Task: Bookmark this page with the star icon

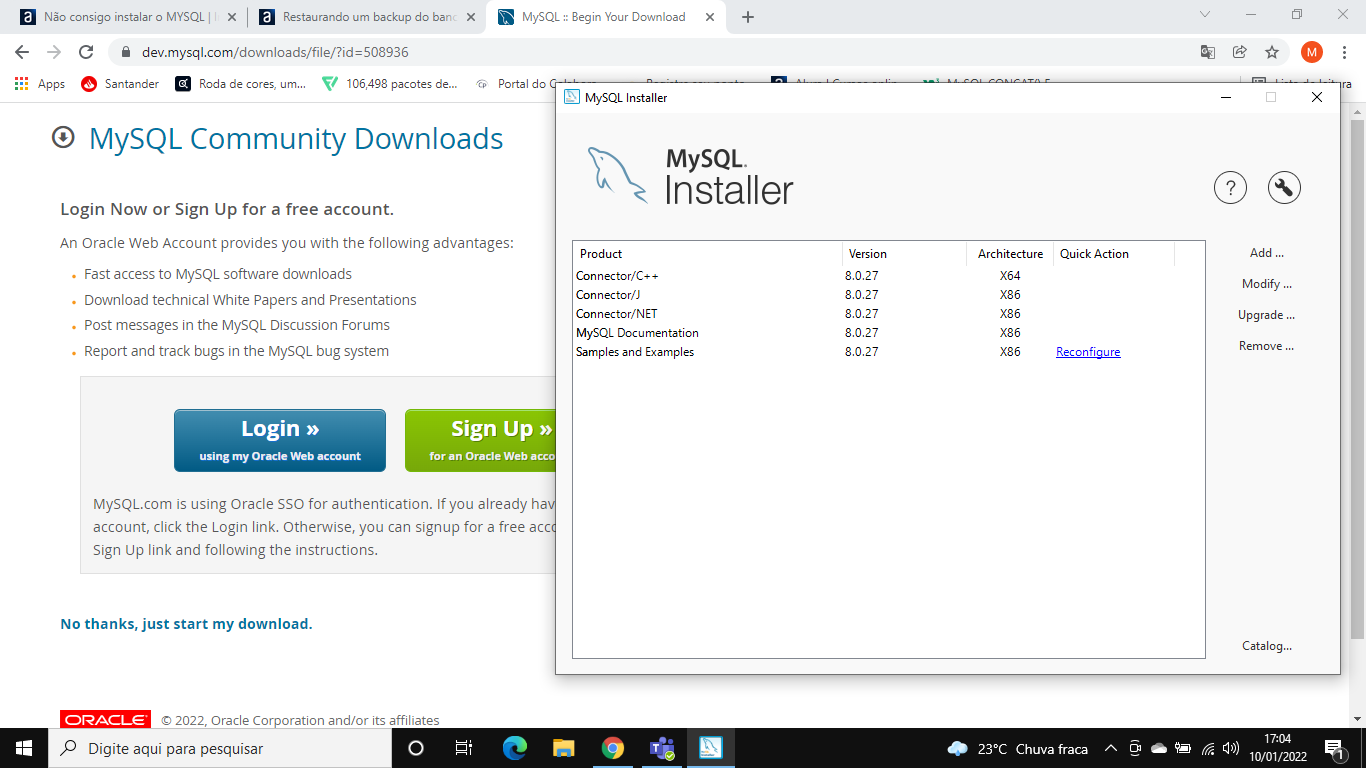Action: [1272, 52]
